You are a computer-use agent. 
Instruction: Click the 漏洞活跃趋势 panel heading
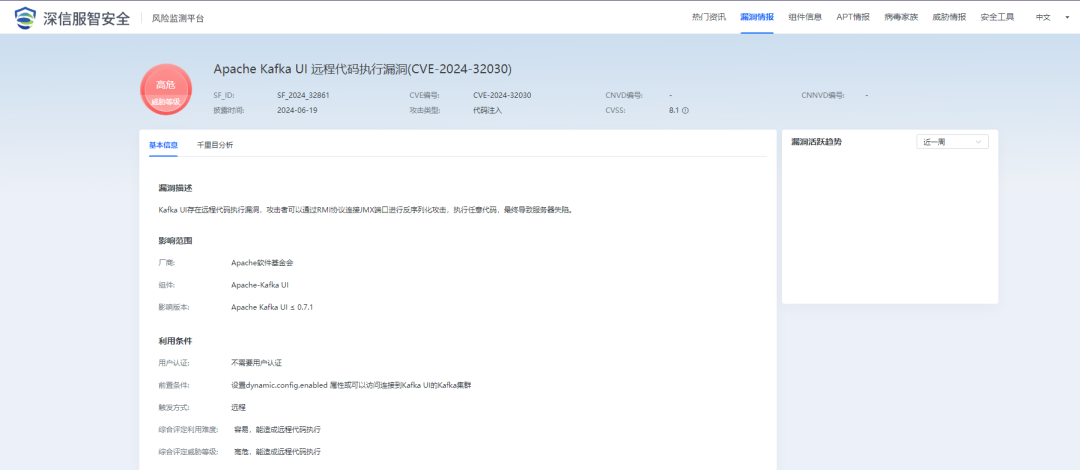[816, 142]
